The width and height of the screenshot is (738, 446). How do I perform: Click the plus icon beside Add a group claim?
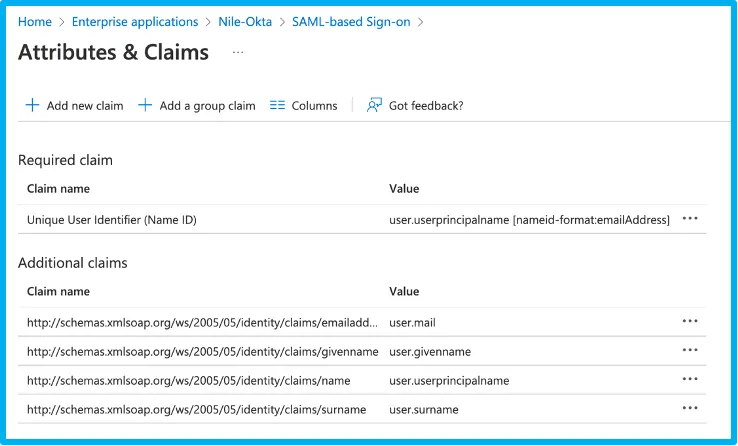tap(145, 105)
